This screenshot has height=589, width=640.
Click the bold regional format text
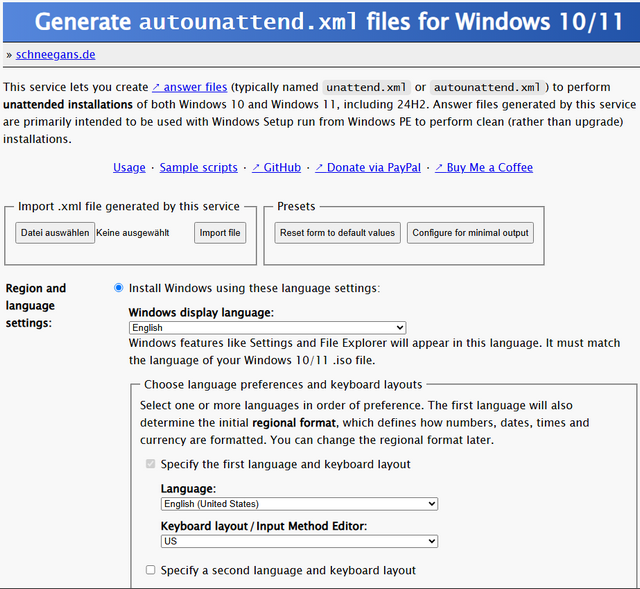coord(294,423)
